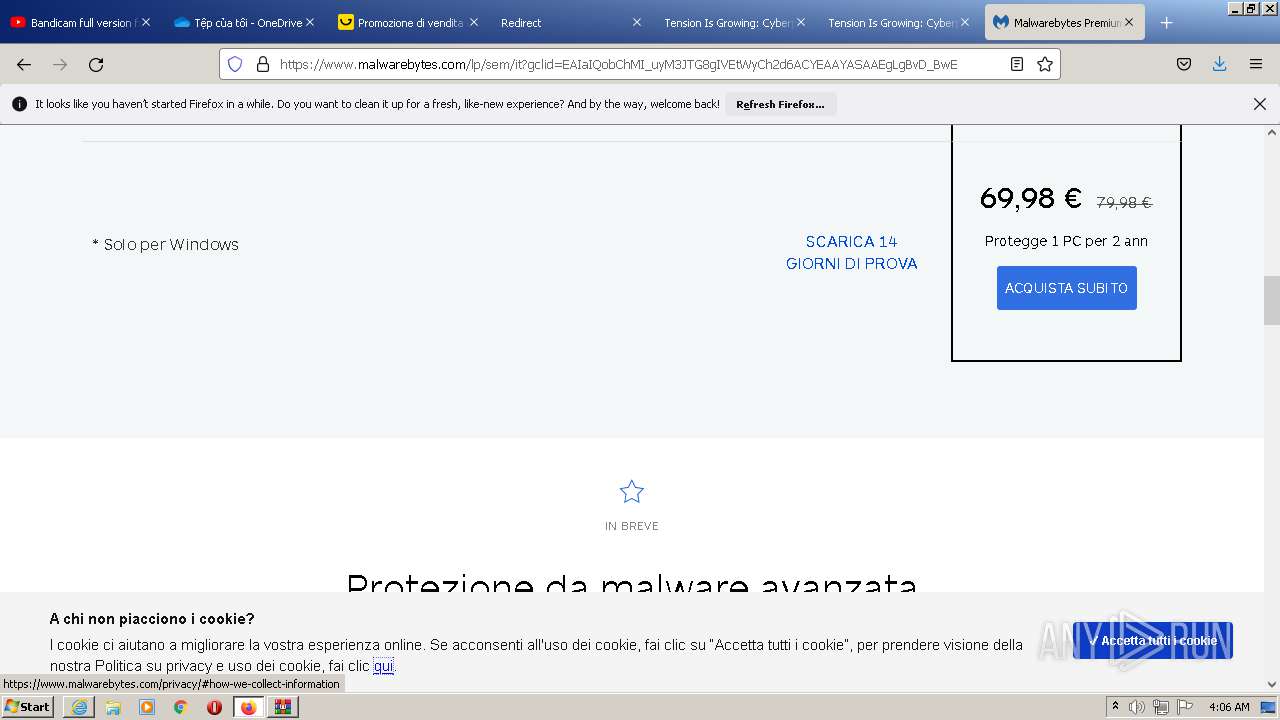This screenshot has height=720, width=1280.
Task: Click the Refresh Firefox button
Action: pos(780,104)
